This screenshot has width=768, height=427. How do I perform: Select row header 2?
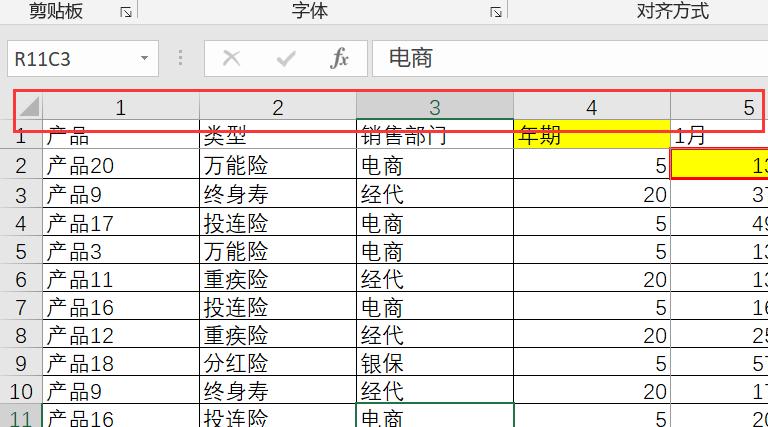[21, 165]
